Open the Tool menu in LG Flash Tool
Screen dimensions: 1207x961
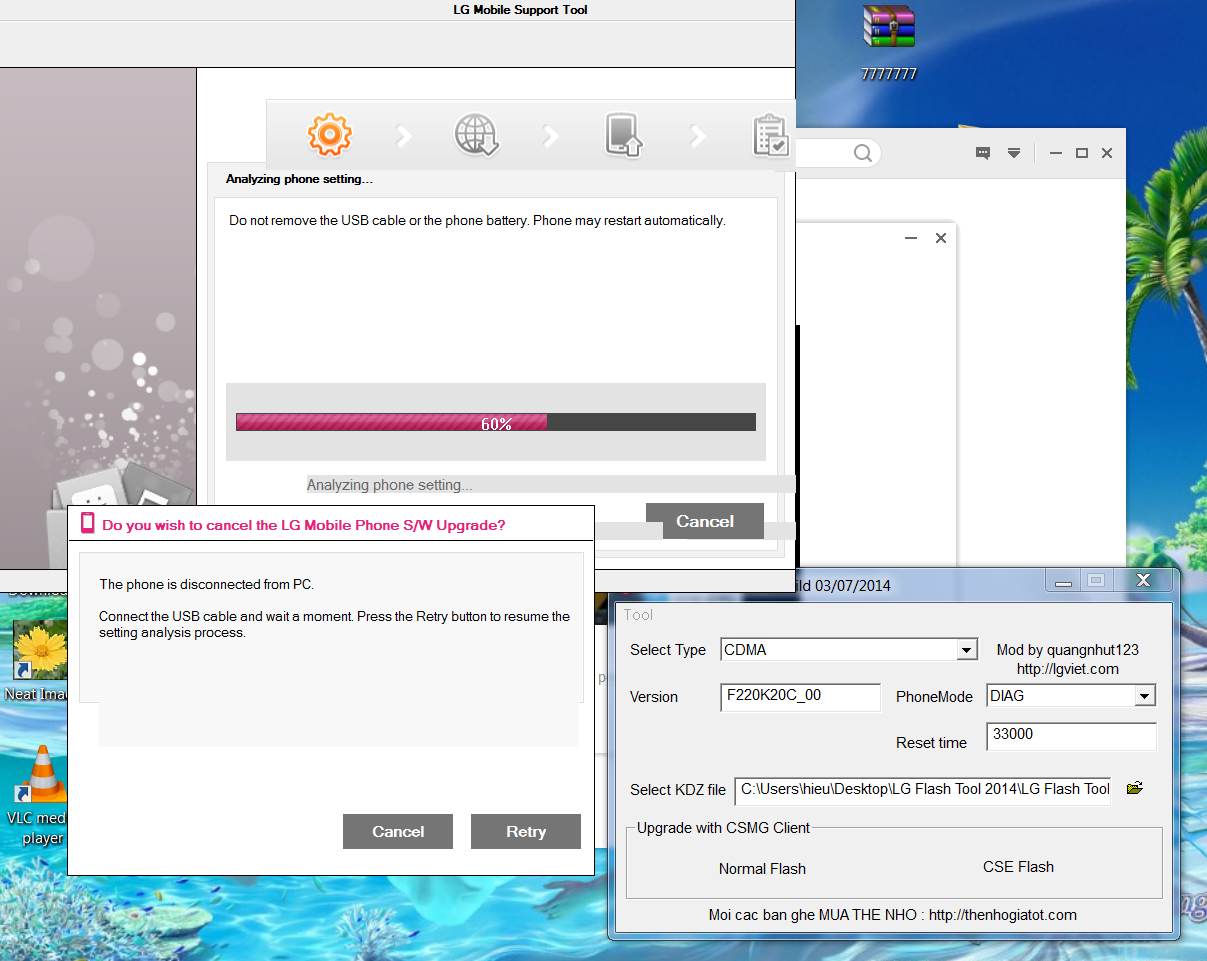(x=638, y=614)
